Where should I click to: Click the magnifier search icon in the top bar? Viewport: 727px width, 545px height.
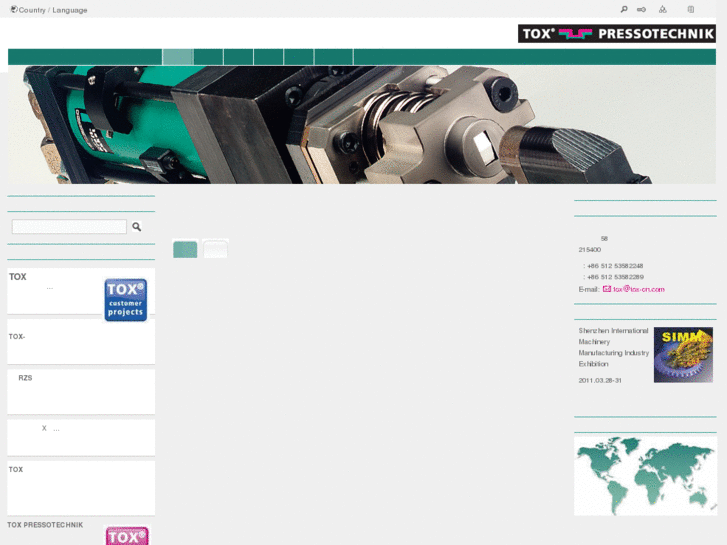(624, 9)
